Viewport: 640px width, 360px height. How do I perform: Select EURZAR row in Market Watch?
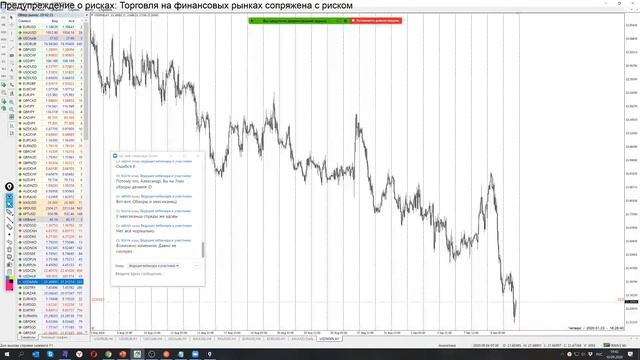pos(51,293)
